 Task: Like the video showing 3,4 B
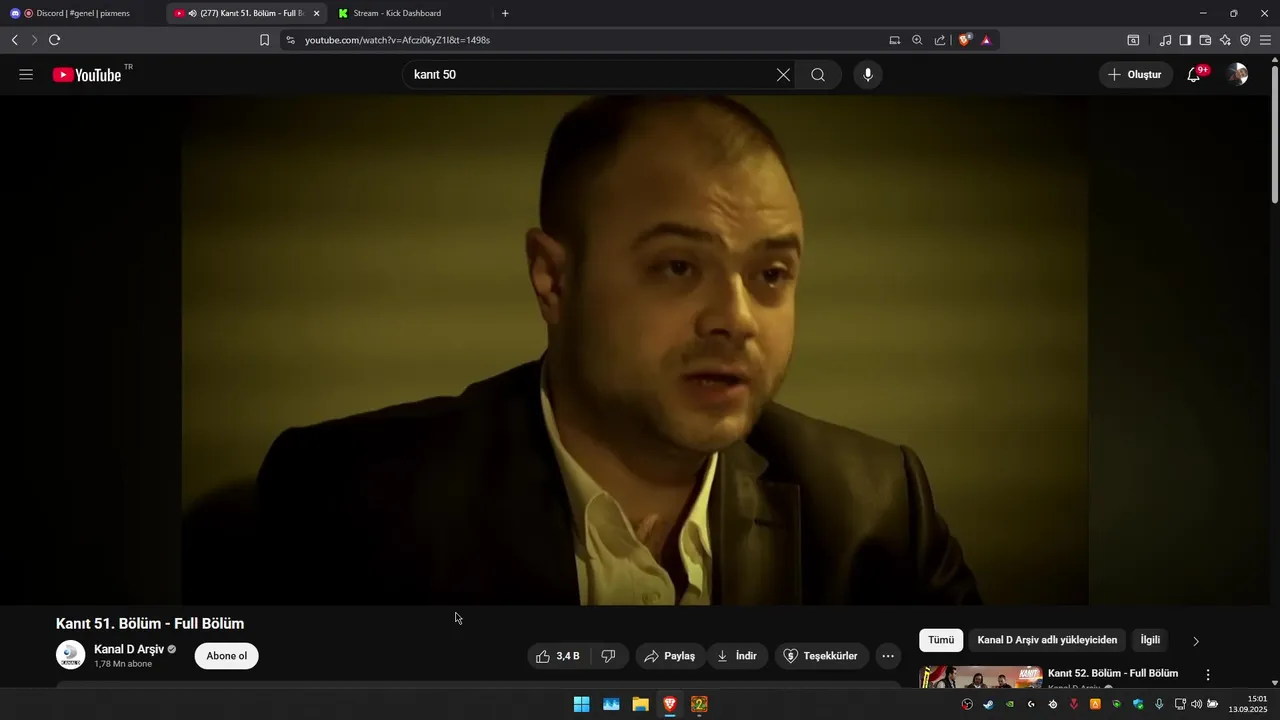[x=556, y=656]
